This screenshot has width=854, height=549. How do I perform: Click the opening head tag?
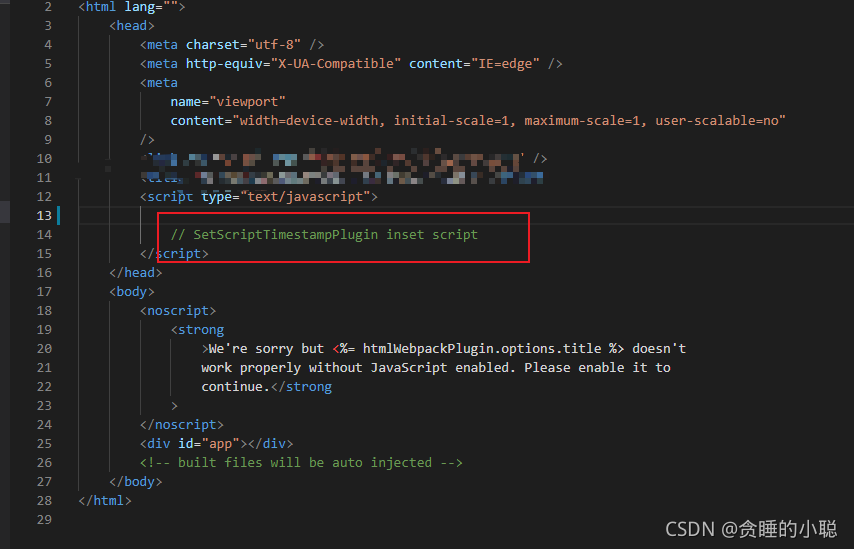coord(132,26)
